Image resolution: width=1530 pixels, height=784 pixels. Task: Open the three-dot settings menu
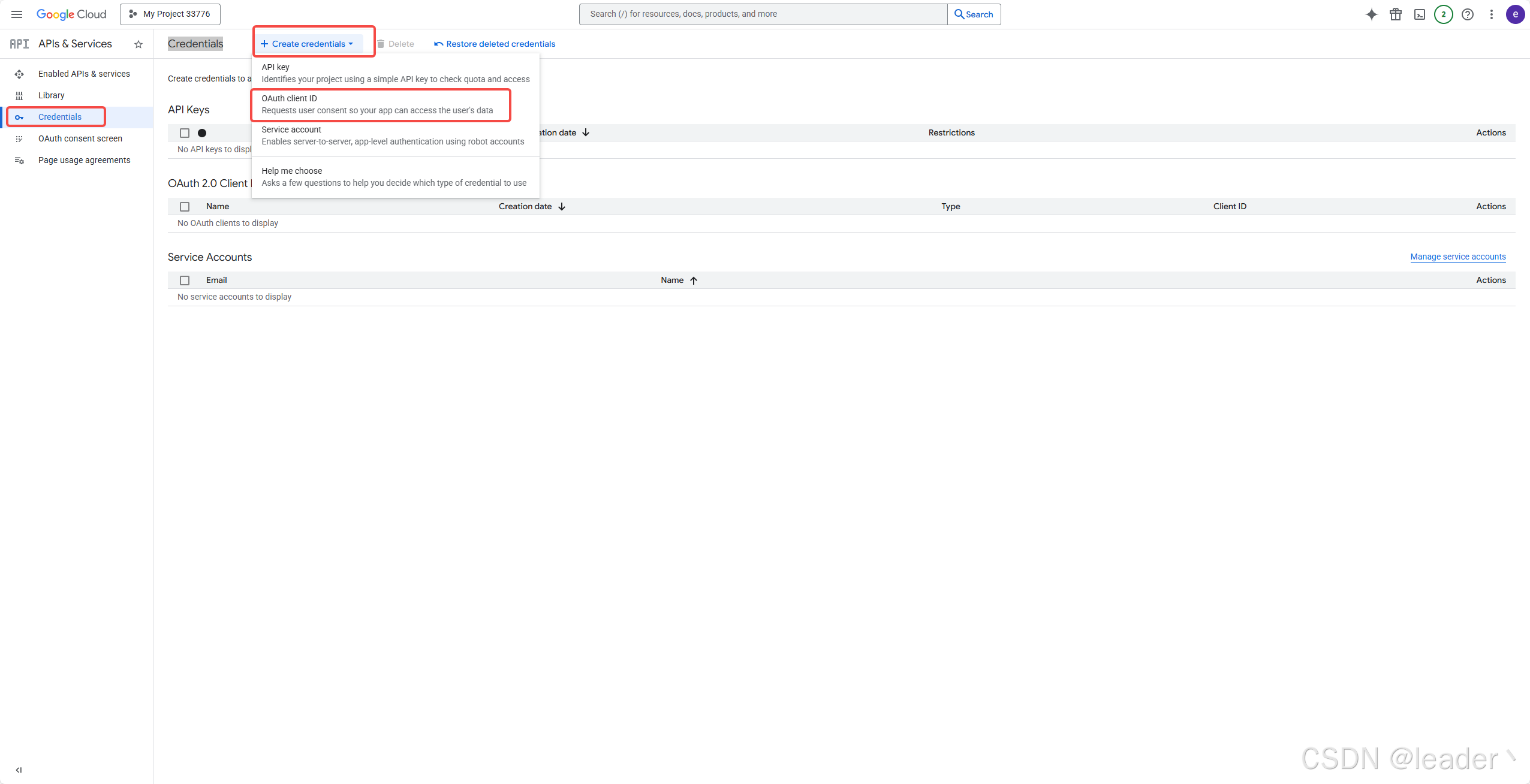pos(1492,14)
